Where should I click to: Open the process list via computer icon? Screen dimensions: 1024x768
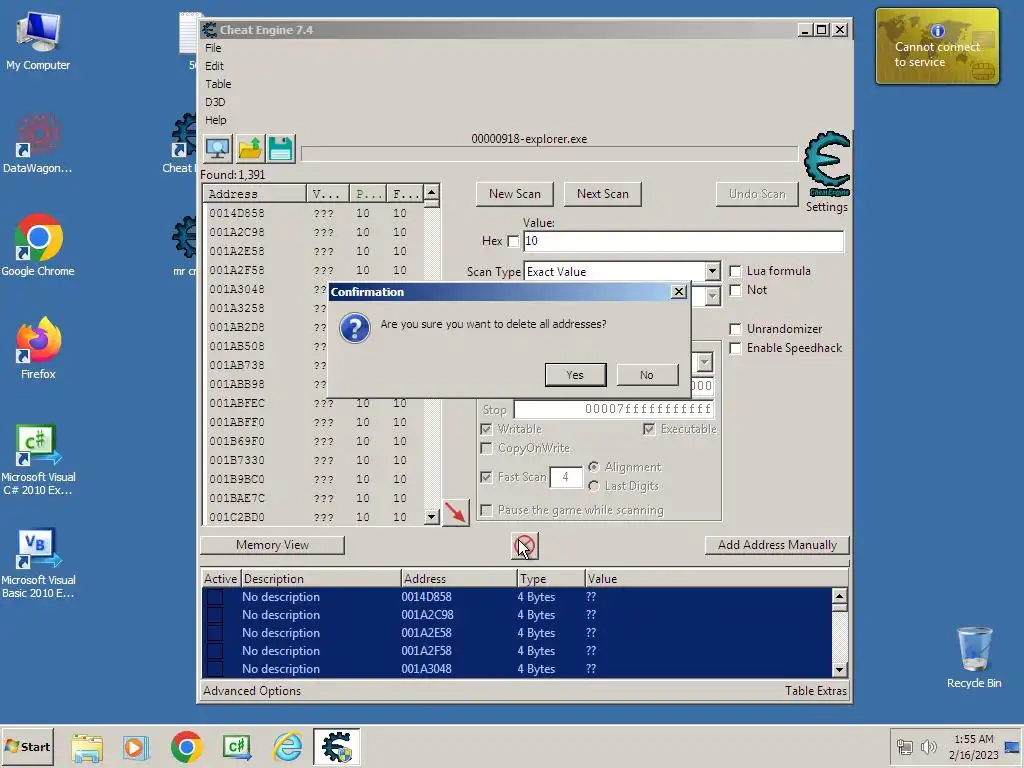tap(217, 149)
